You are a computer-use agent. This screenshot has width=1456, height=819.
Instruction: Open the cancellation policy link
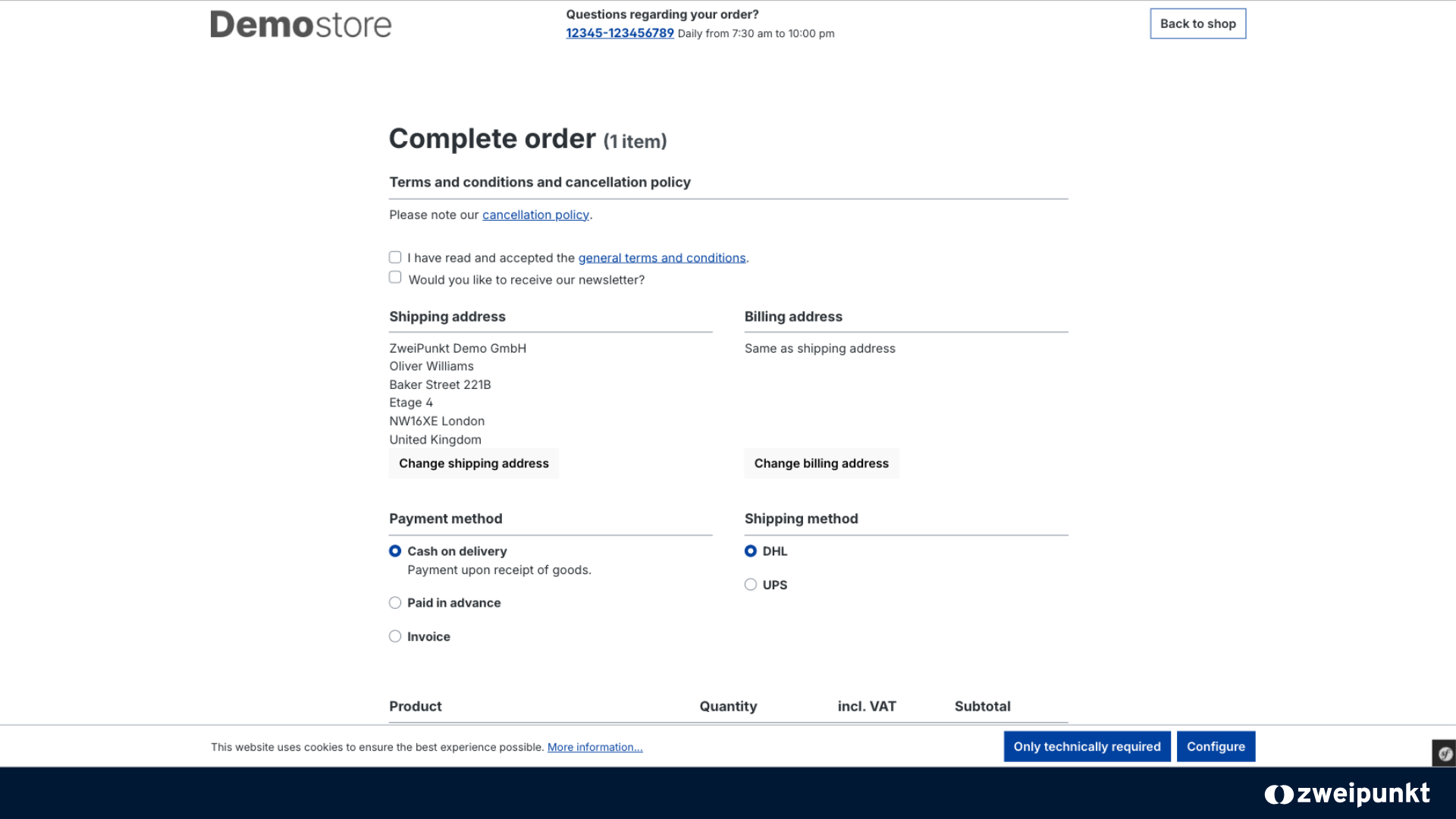point(535,215)
